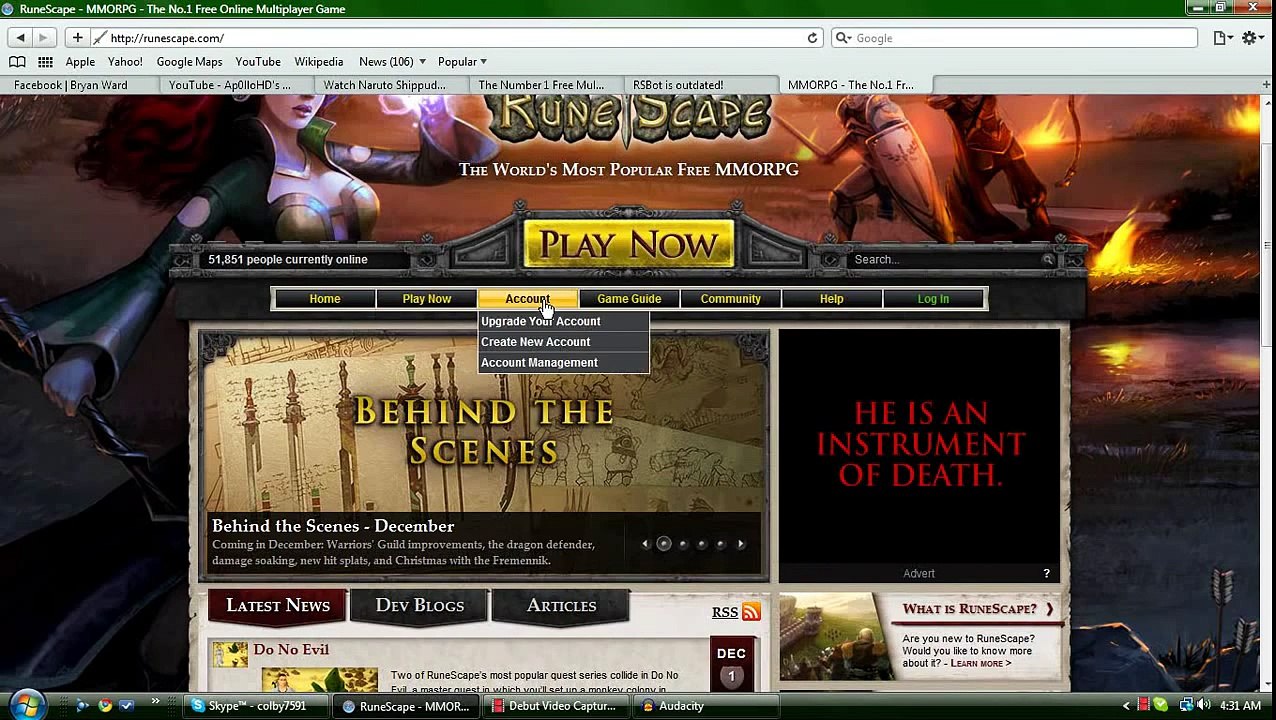The height and width of the screenshot is (720, 1276).
Task: Click the runescape.com address field
Action: point(455,38)
